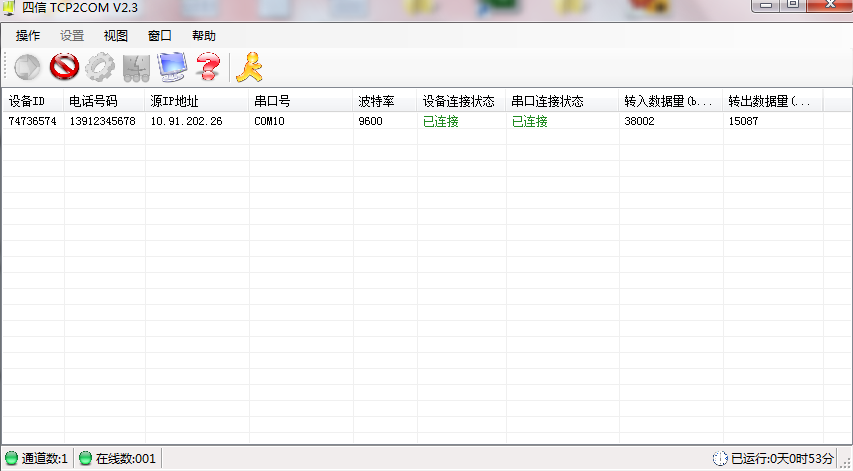Click the yellow running figure icon

tap(249, 67)
